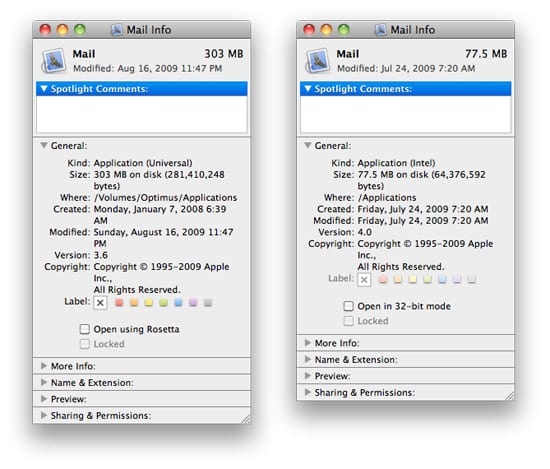Click the 303 MB size in header
This screenshot has height=469, width=550.
224,54
